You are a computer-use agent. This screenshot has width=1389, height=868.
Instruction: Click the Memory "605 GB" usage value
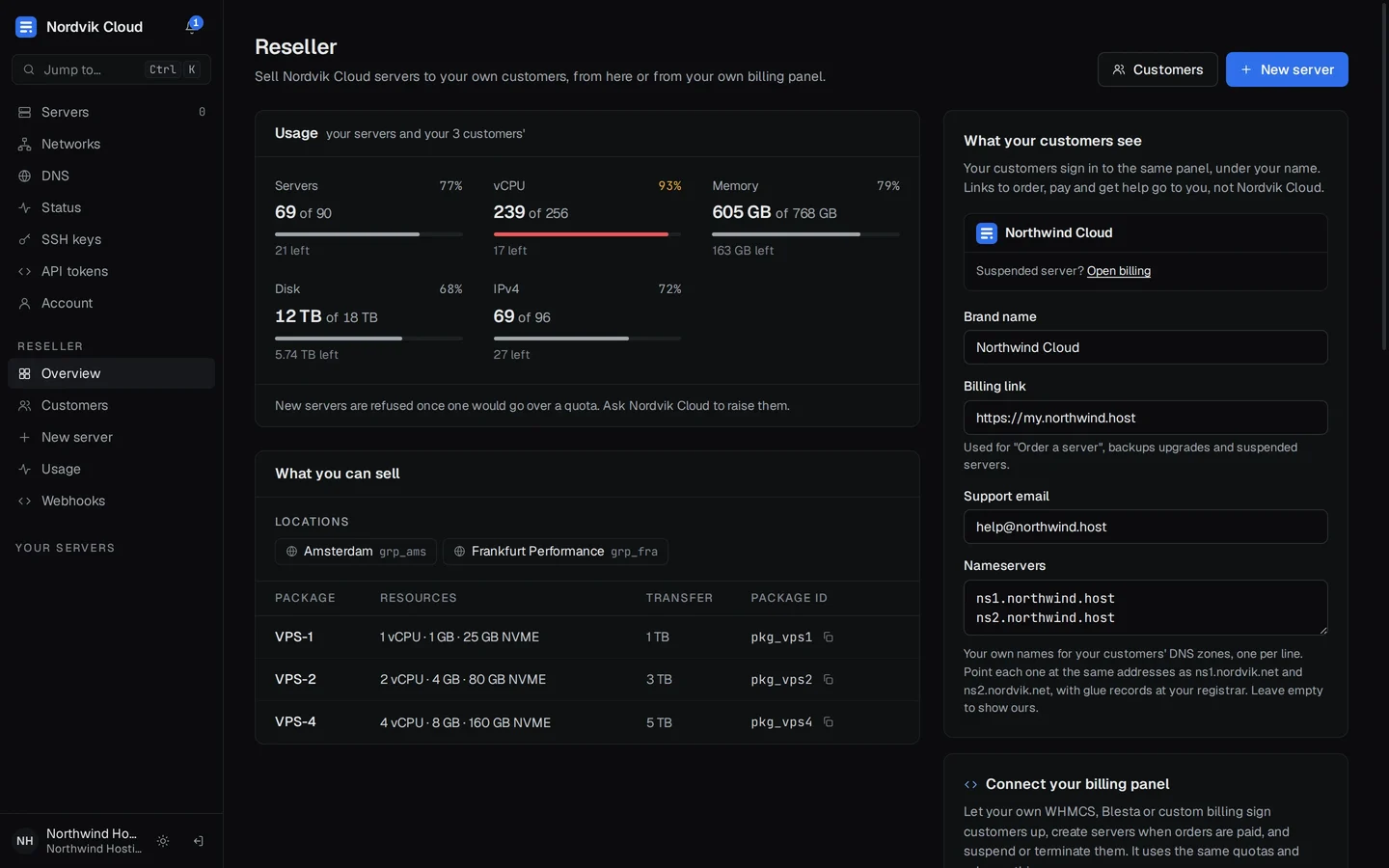click(x=742, y=212)
